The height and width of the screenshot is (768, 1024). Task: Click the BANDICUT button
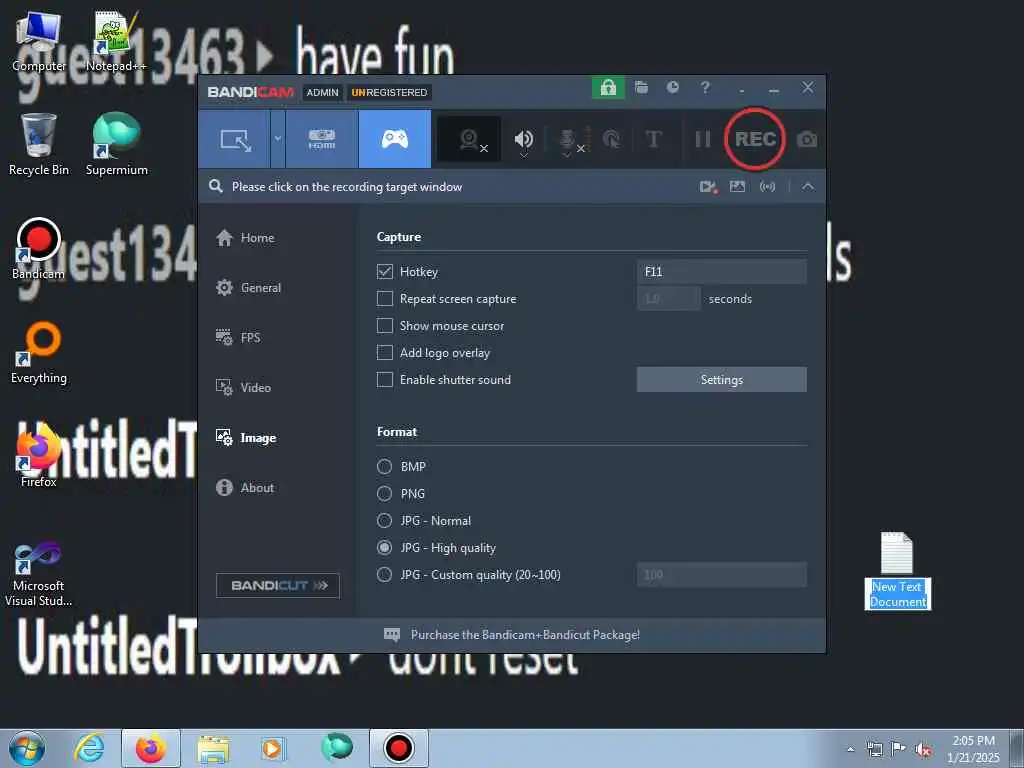coord(278,585)
